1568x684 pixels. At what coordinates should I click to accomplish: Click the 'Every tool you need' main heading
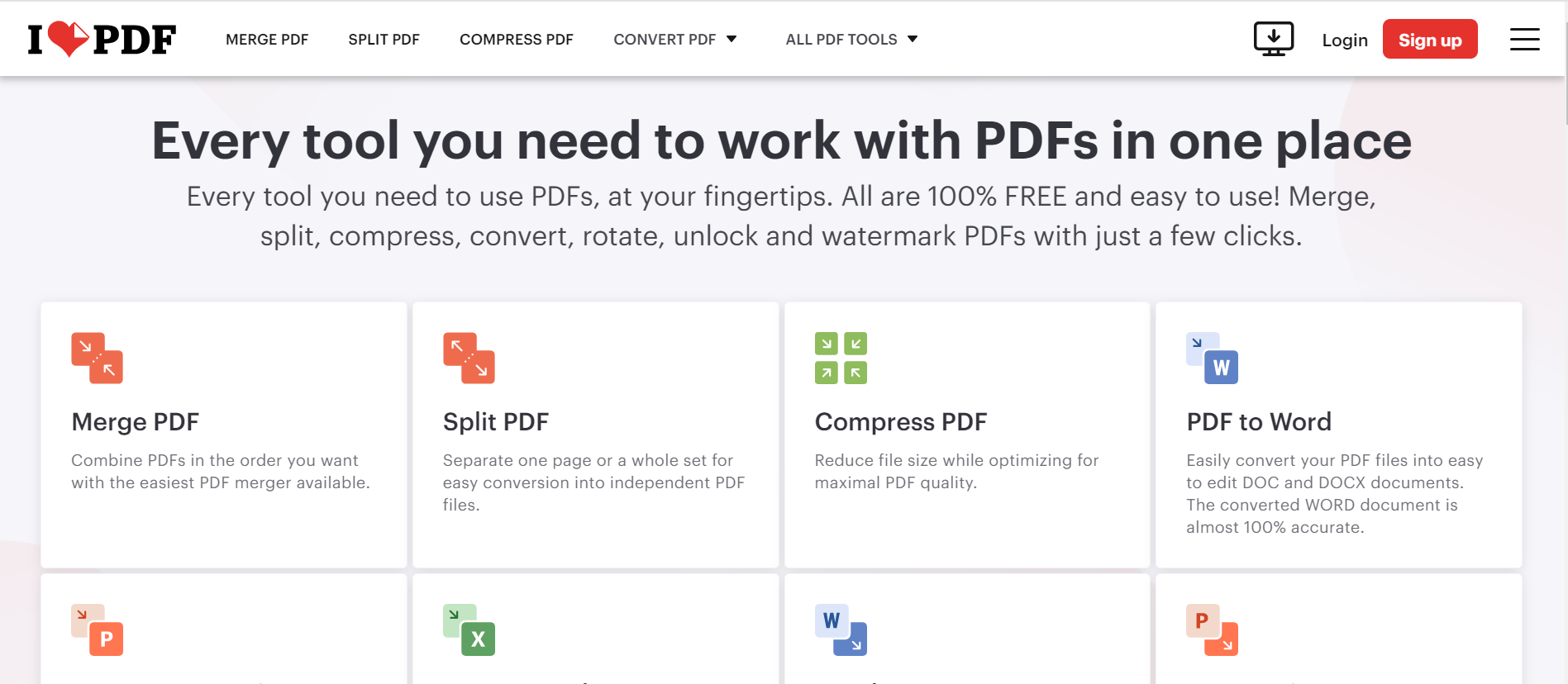[x=782, y=140]
